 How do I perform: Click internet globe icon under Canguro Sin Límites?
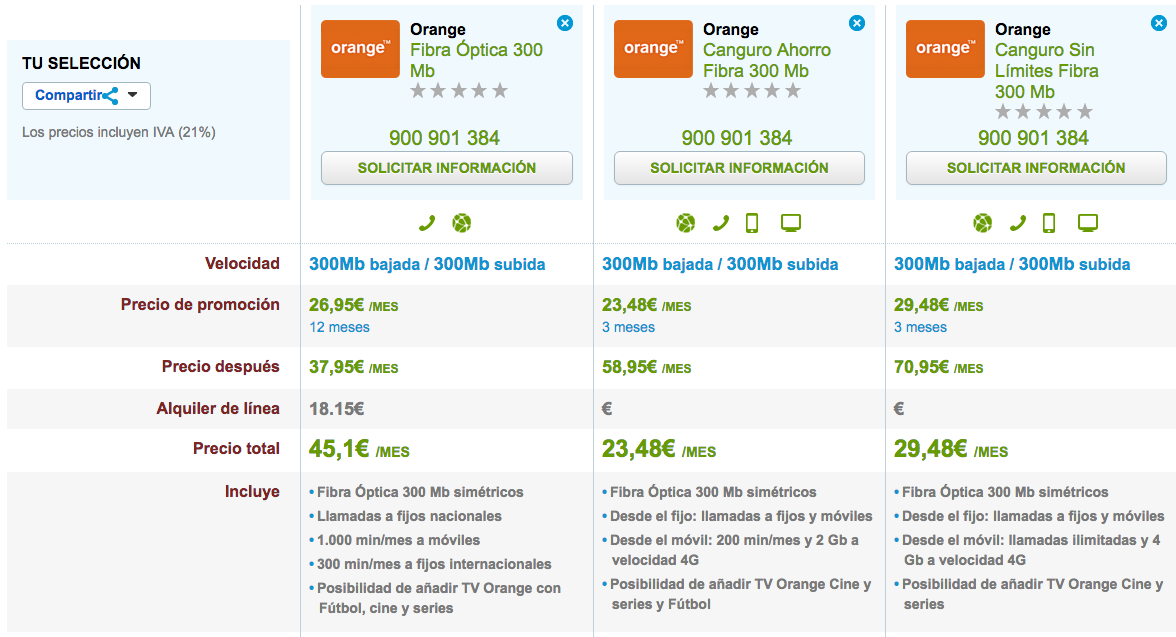coord(982,223)
